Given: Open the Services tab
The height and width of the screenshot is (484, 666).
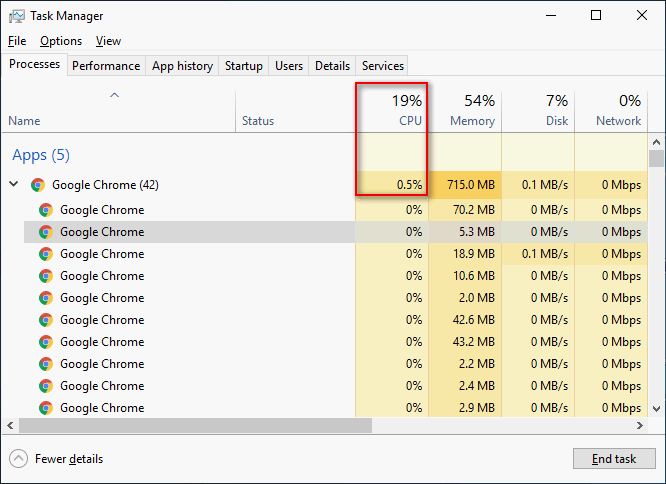Looking at the screenshot, I should [382, 66].
